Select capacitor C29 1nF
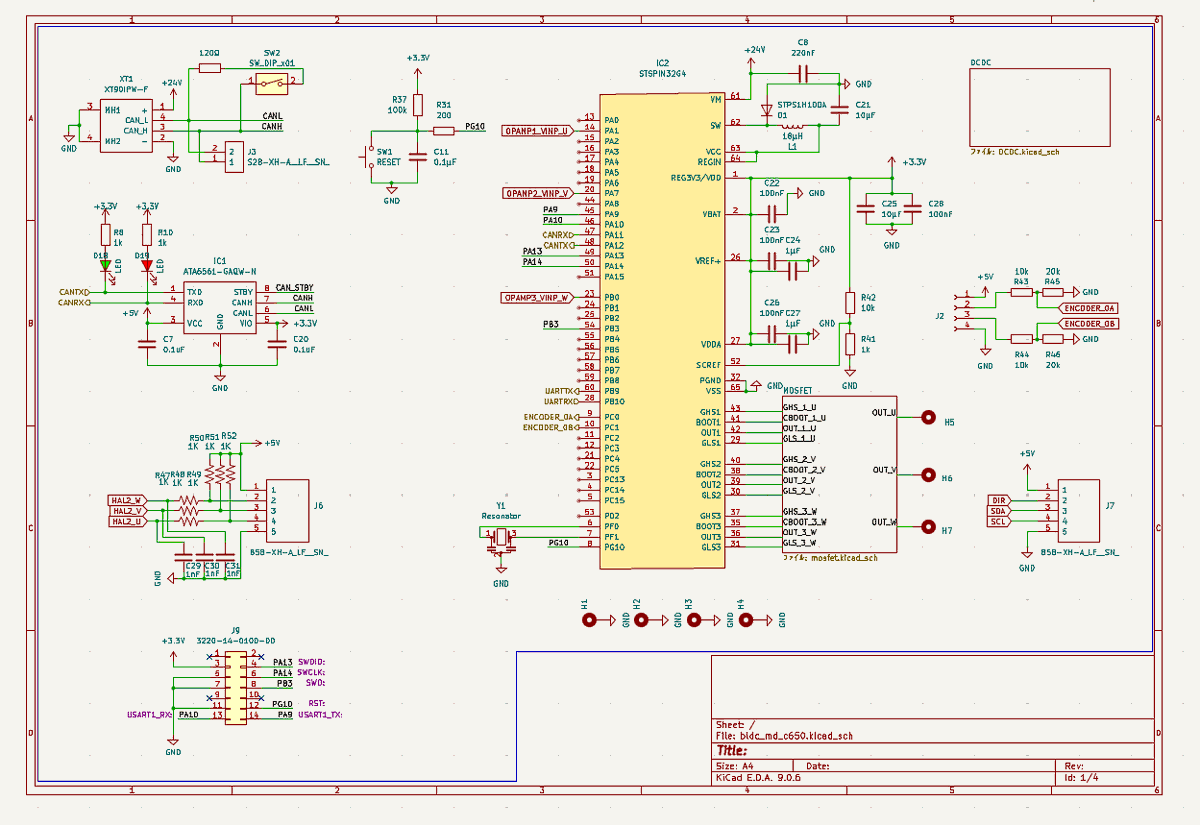The height and width of the screenshot is (825, 1200). point(183,555)
